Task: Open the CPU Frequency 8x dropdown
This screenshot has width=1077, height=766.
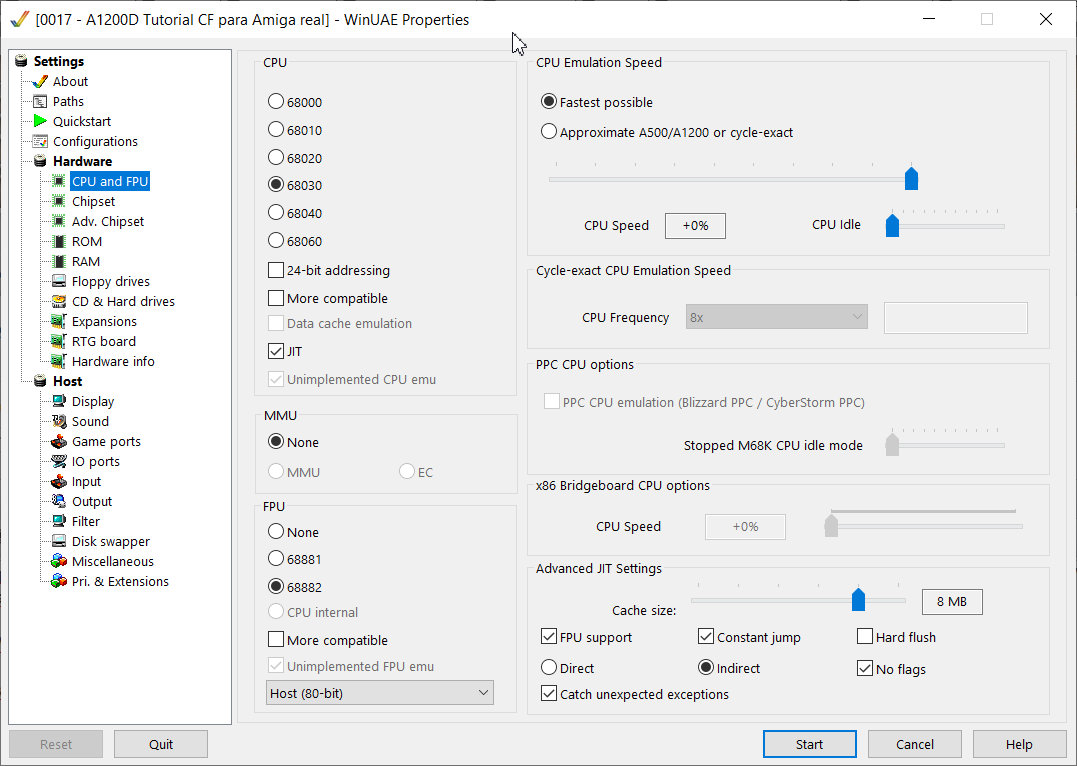Action: pyautogui.click(x=776, y=317)
